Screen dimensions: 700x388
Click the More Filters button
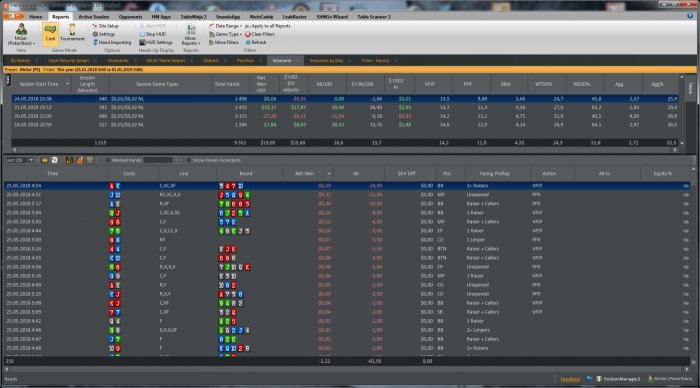224,42
